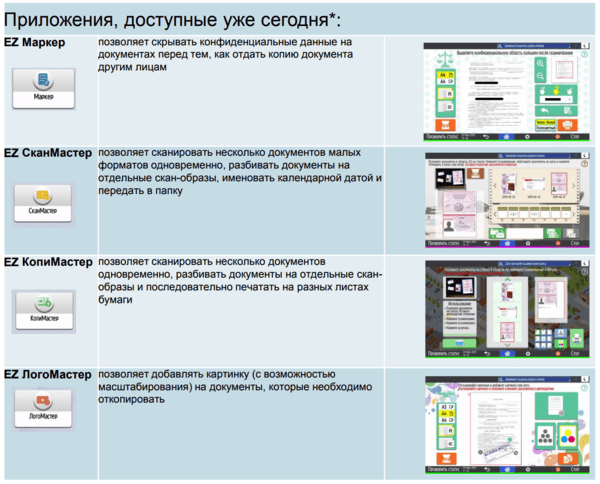Tap the orange scan button in ЛогоМастер
The width and height of the screenshot is (600, 484).
447,459
